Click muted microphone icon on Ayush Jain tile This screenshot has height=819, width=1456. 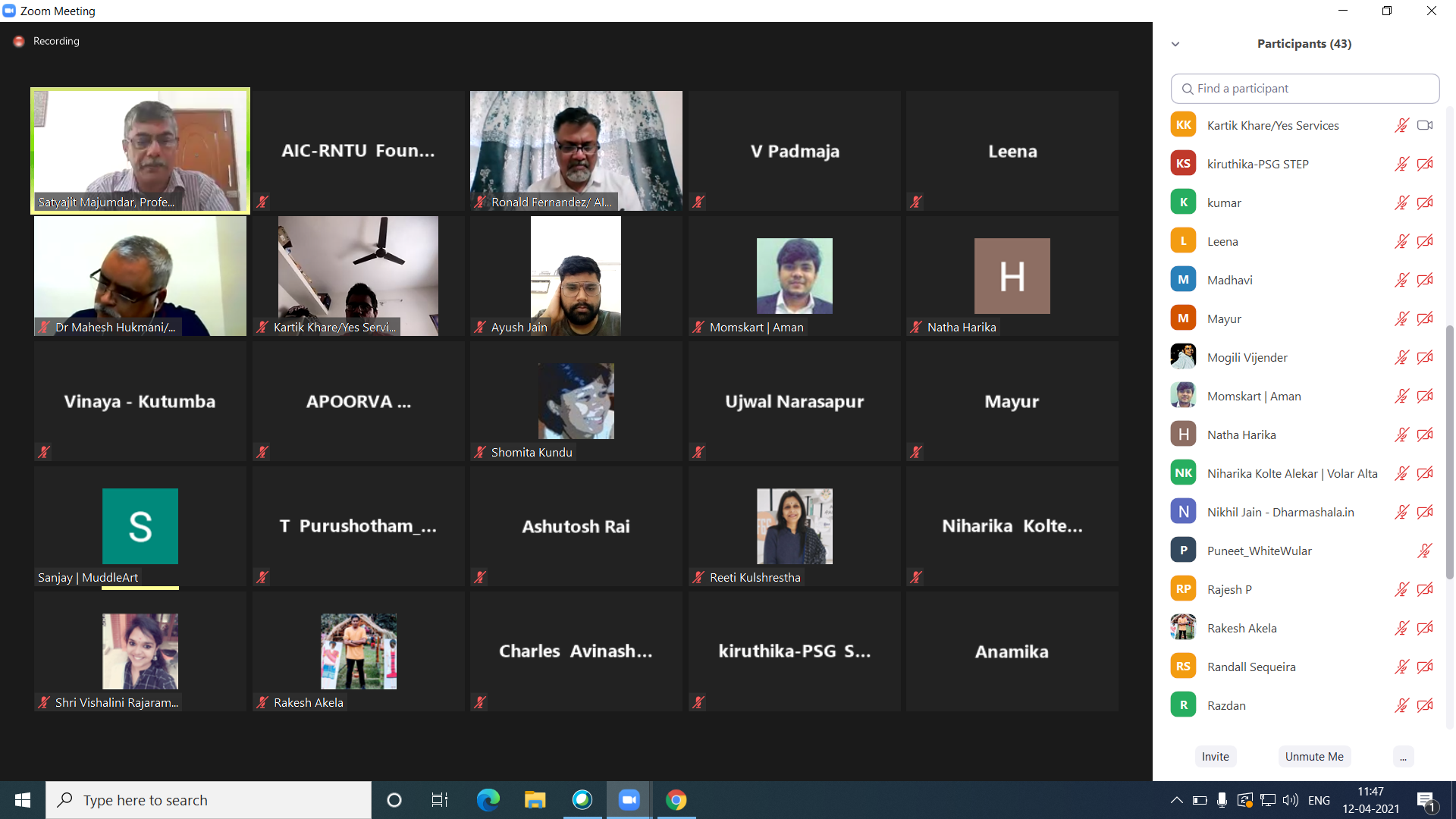(480, 327)
